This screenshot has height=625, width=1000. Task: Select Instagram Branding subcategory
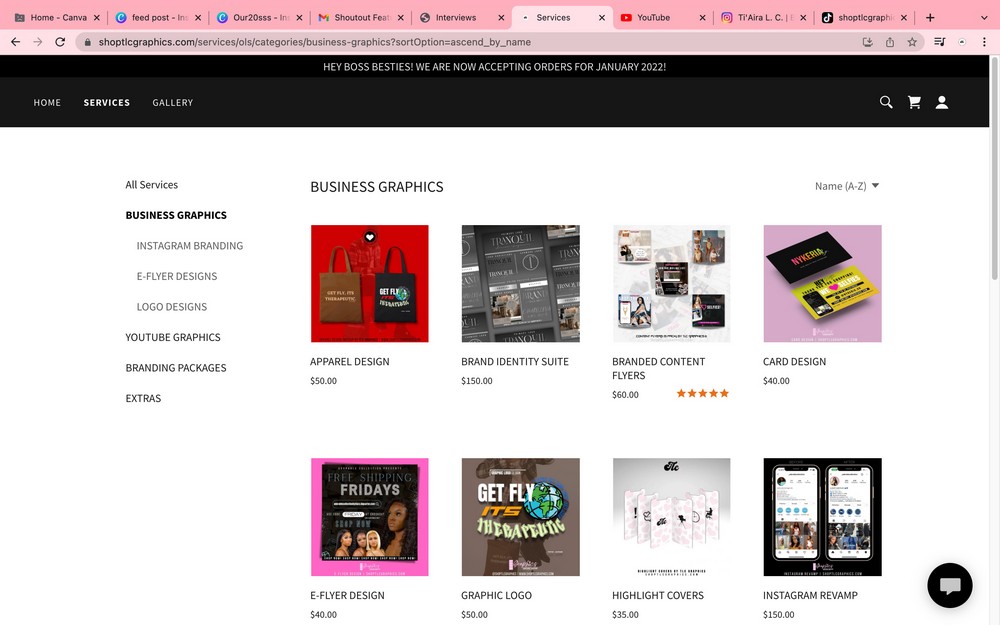pyautogui.click(x=190, y=246)
